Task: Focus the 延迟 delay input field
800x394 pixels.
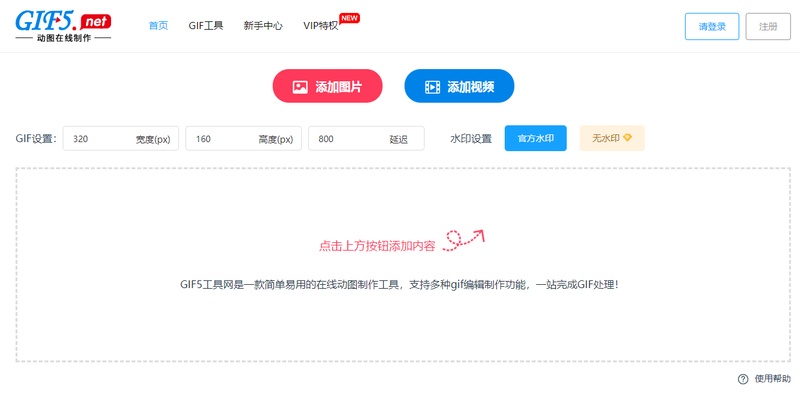Action: click(x=366, y=138)
